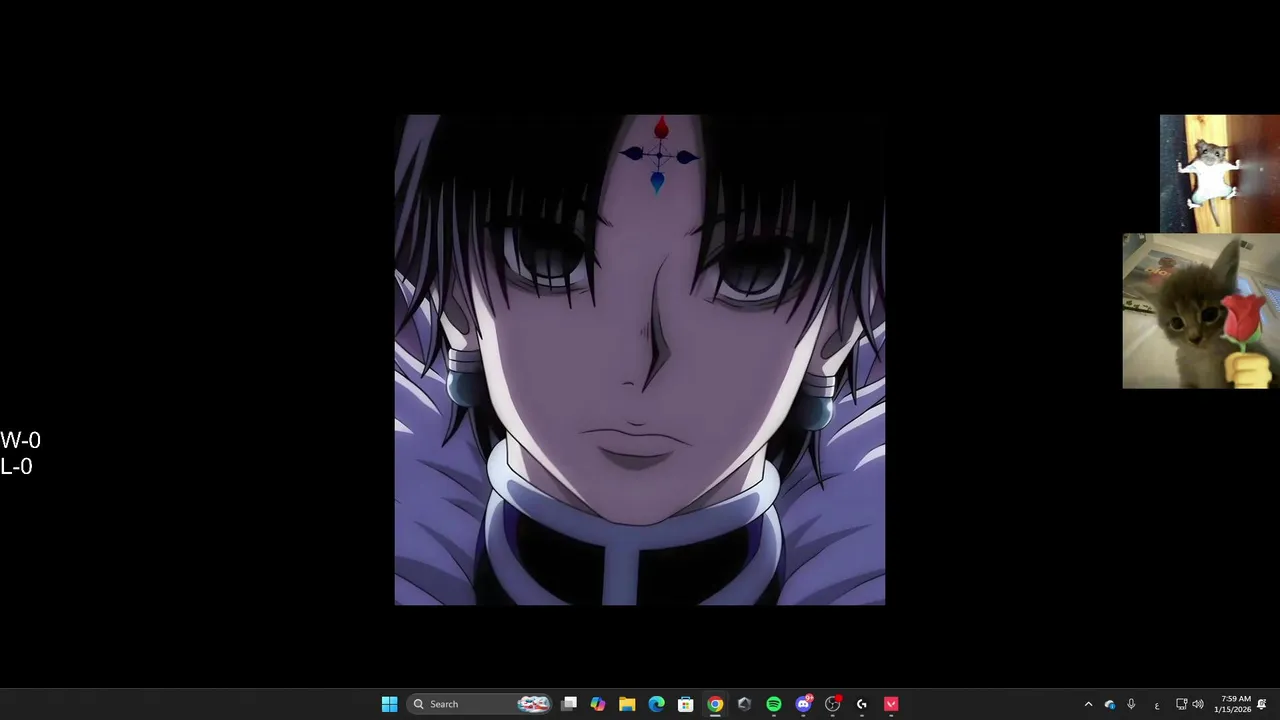Open Spotify from the taskbar
The height and width of the screenshot is (720, 1280).
tap(774, 704)
